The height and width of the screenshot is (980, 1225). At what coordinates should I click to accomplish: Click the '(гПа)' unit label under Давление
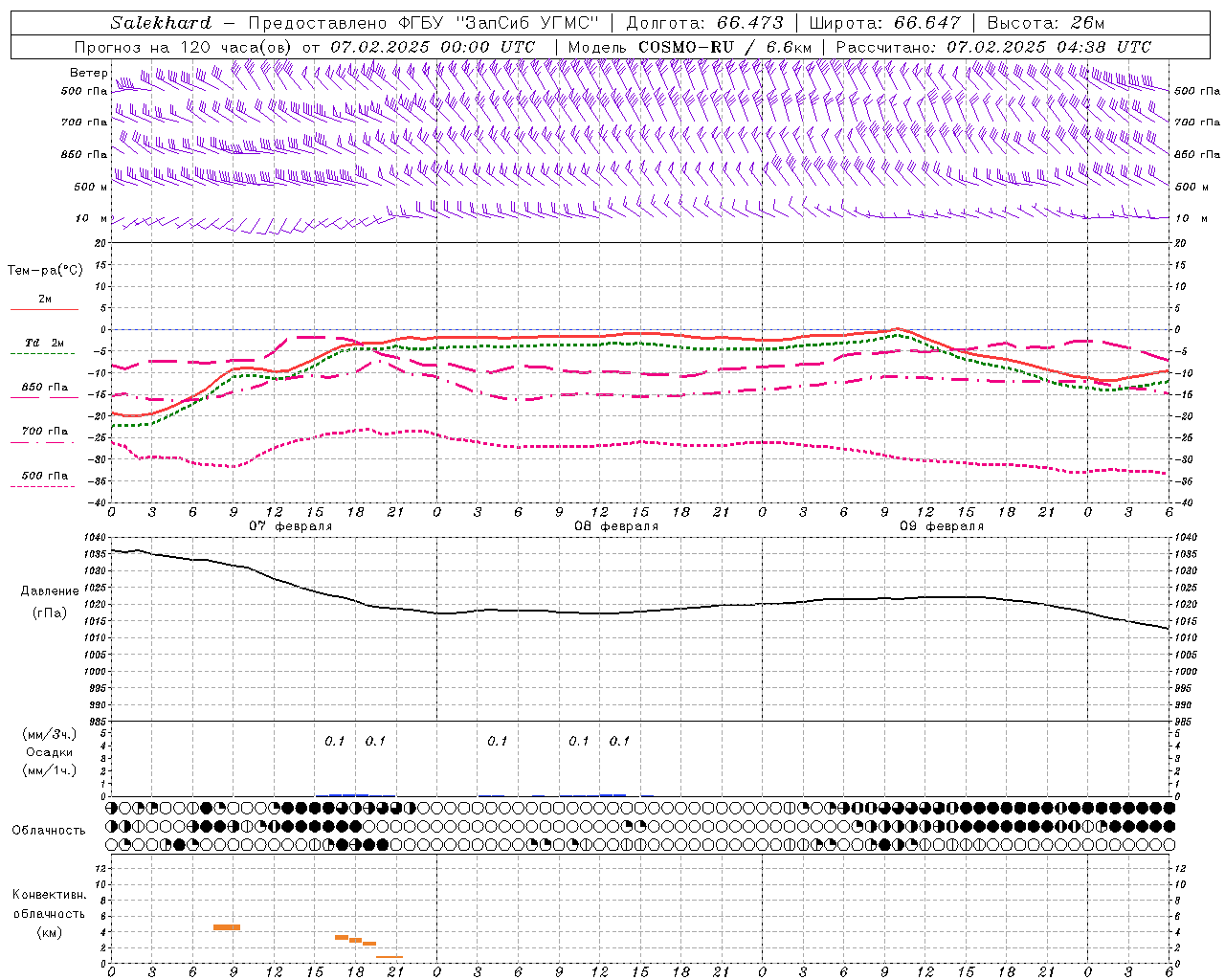[50, 612]
